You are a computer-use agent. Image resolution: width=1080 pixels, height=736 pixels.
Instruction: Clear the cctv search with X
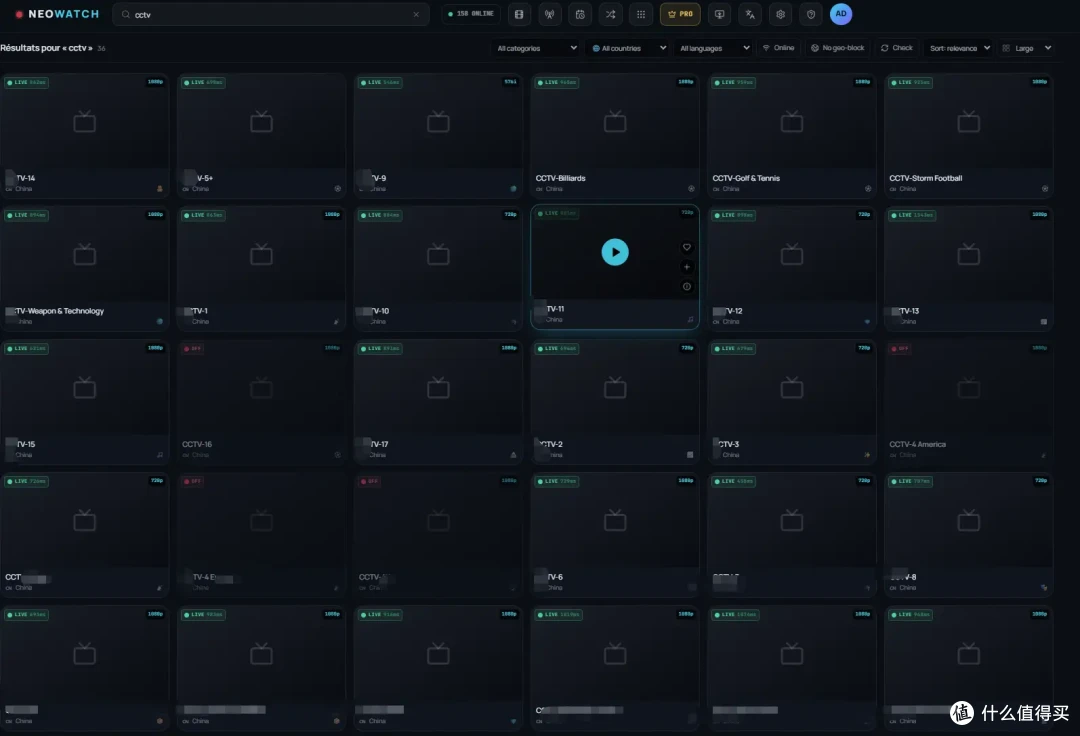tap(416, 14)
